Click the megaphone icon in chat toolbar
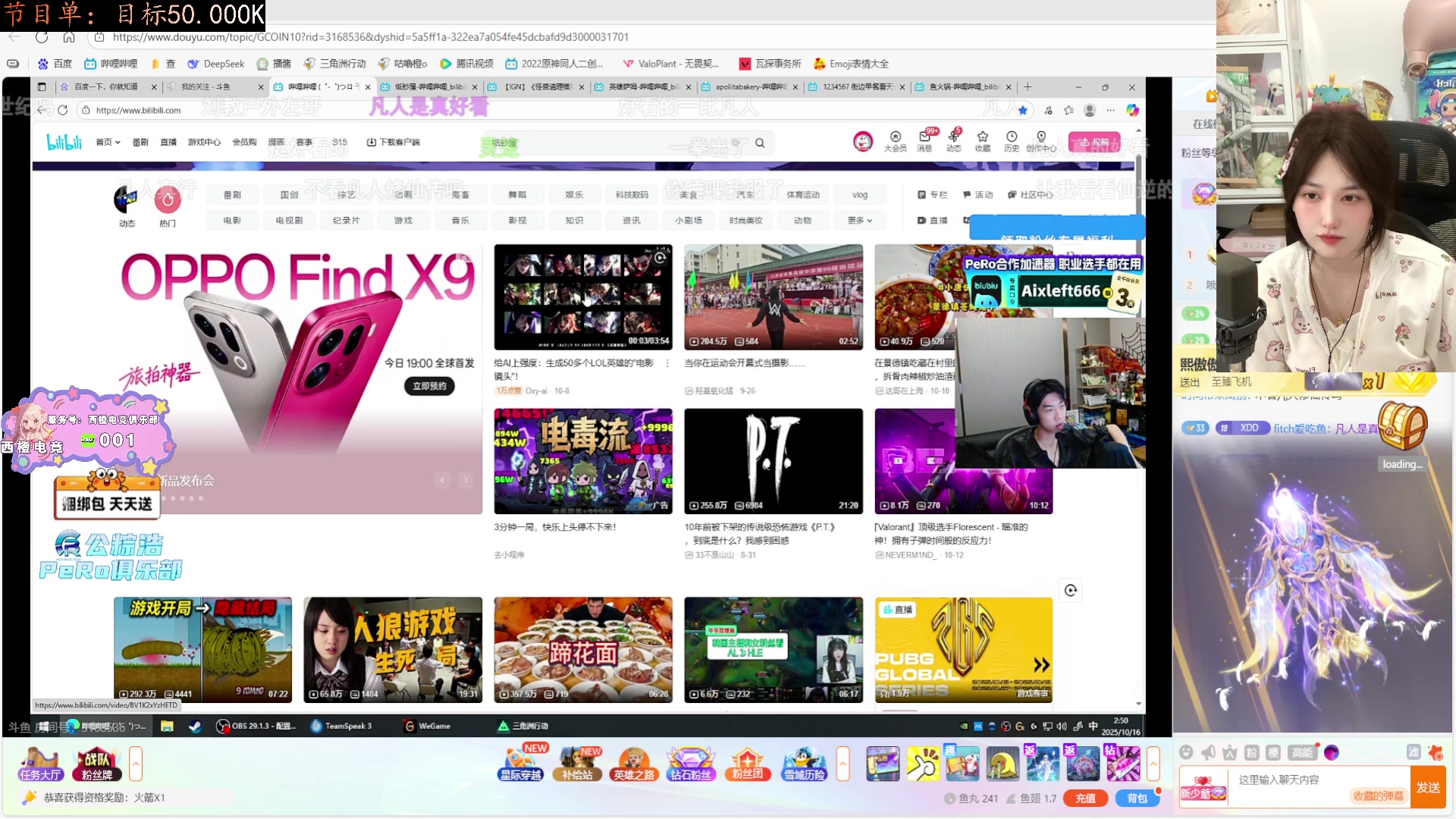 coord(1208,752)
